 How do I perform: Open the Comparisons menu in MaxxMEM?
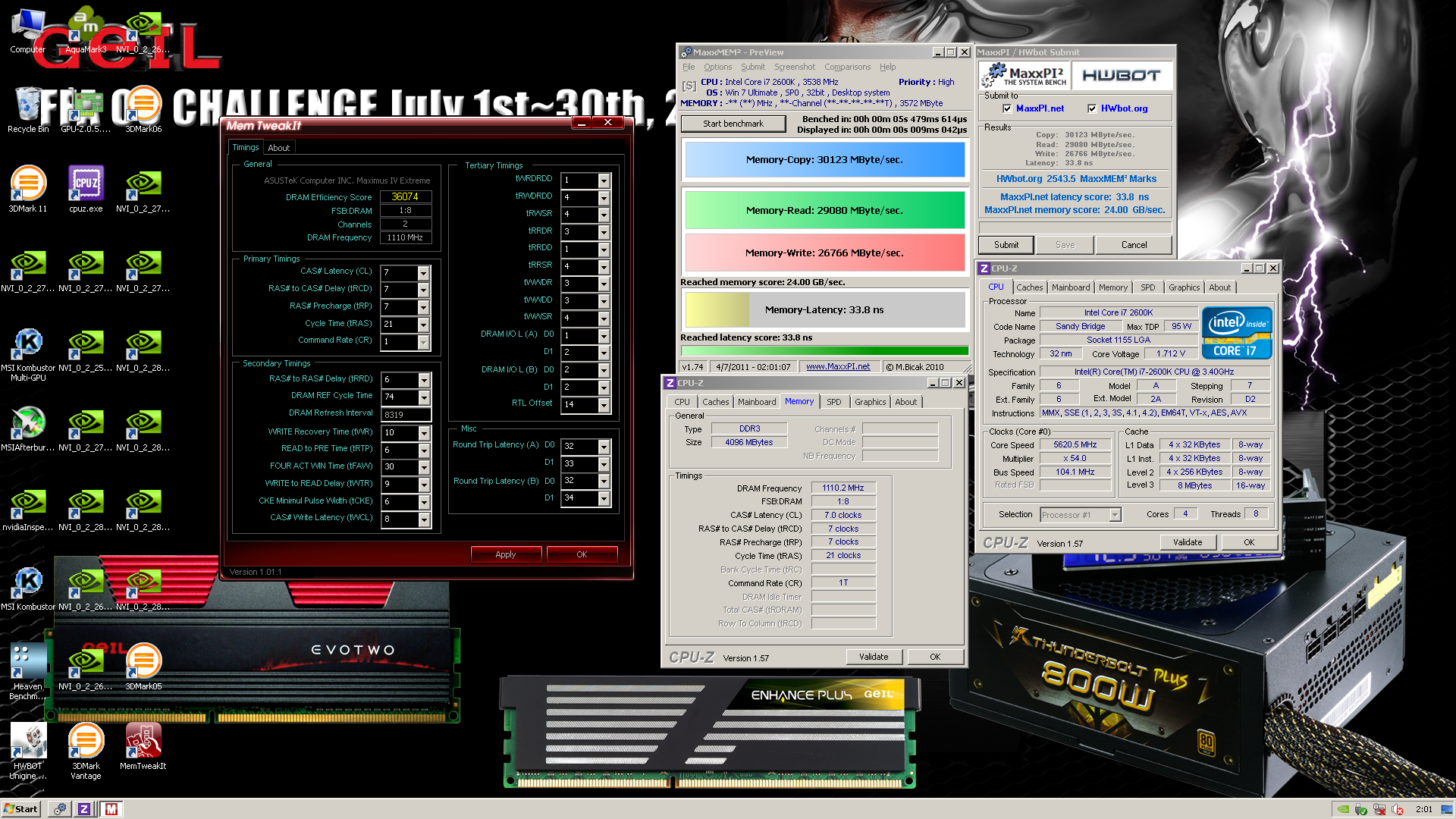(847, 67)
